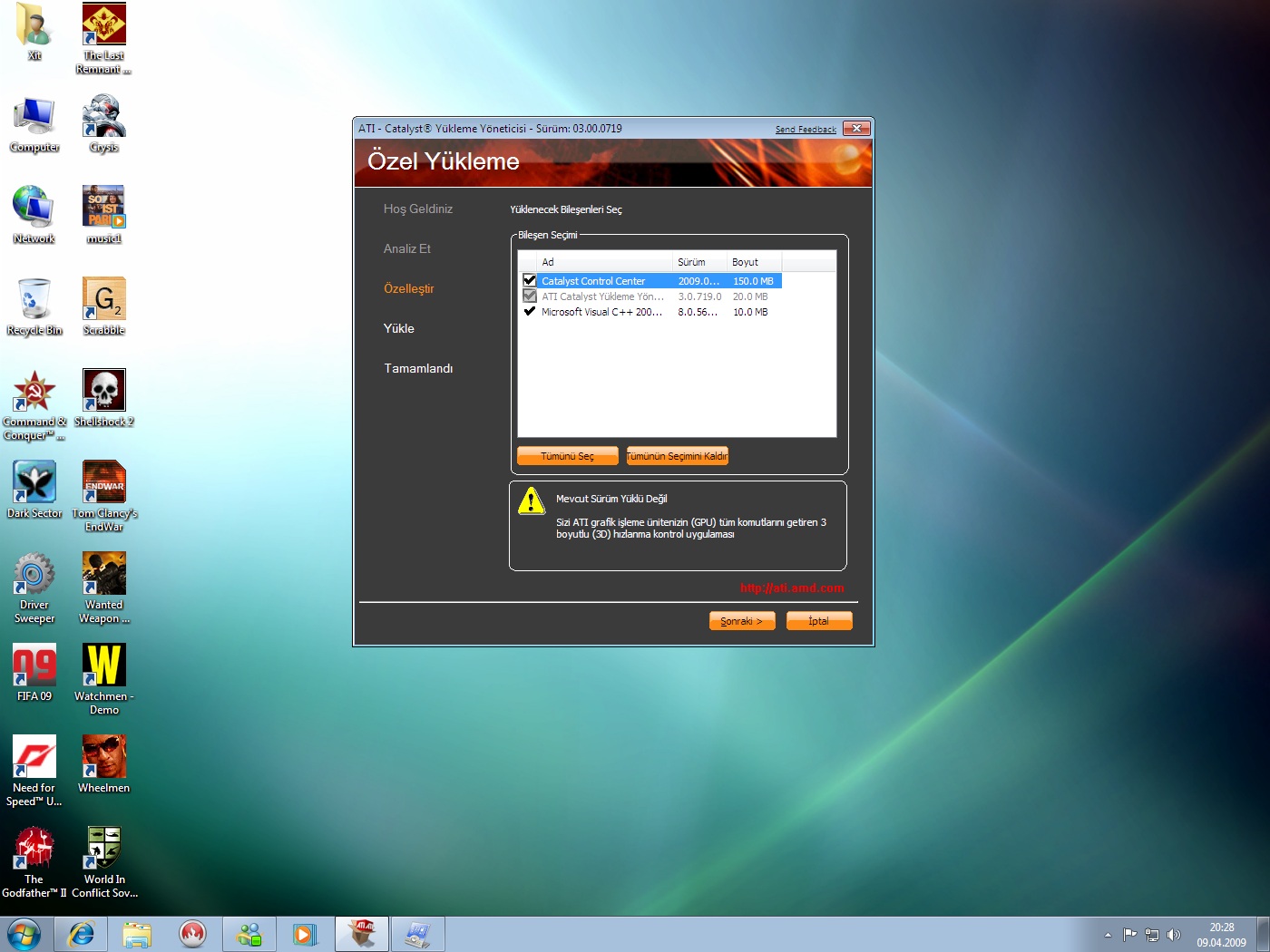Image resolution: width=1270 pixels, height=952 pixels.
Task: Click the tray volume speaker icon
Action: [1174, 935]
